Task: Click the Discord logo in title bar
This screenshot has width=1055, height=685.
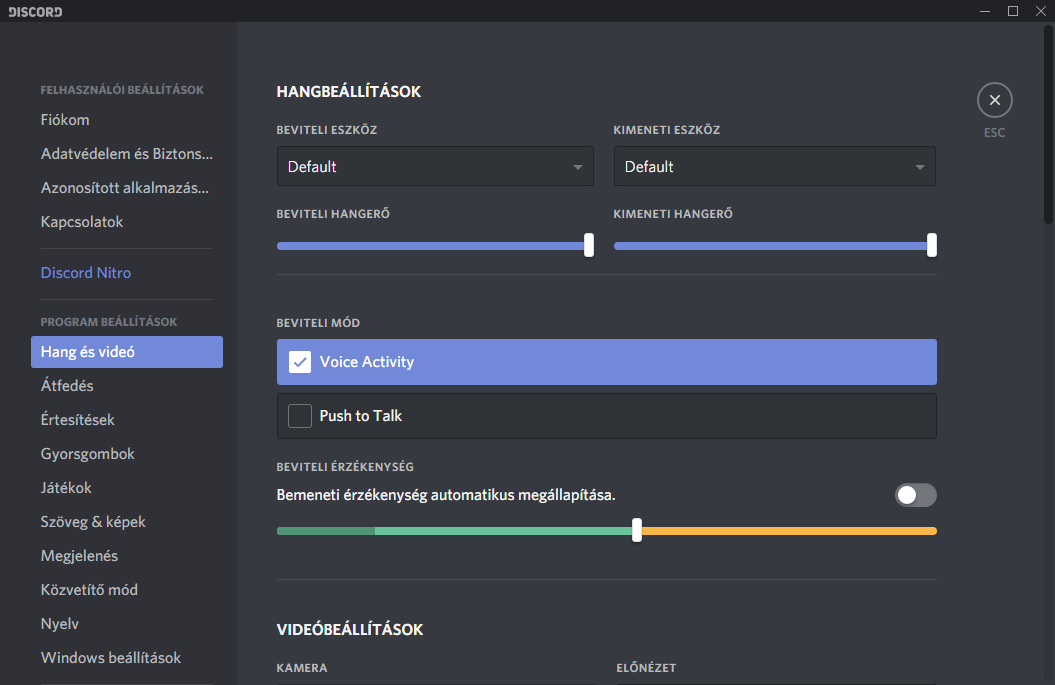Action: (35, 11)
